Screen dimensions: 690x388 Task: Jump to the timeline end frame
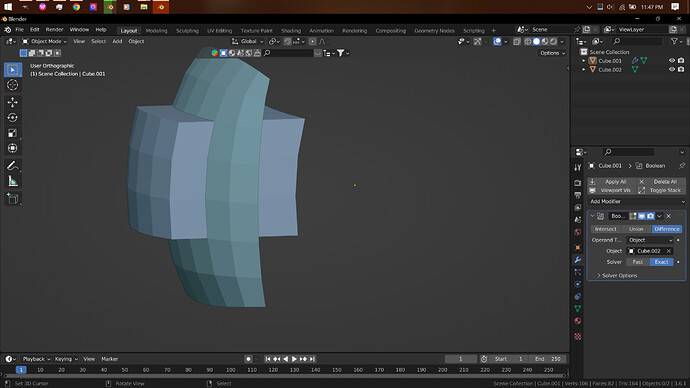(x=312, y=359)
